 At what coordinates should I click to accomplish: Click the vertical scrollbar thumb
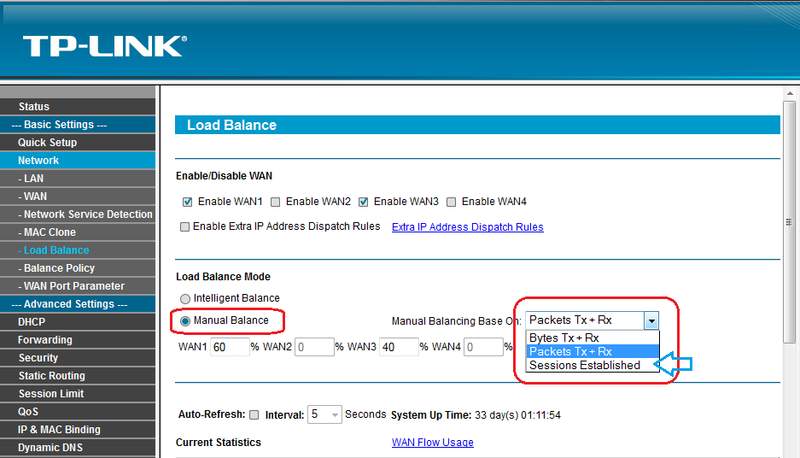pos(789,222)
